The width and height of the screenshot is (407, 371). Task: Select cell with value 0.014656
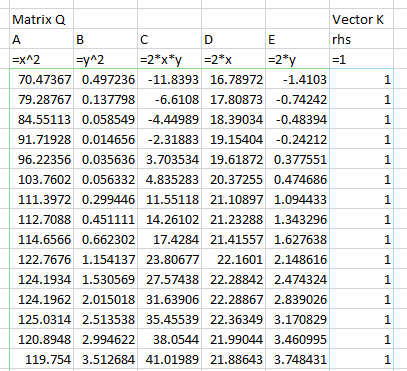pyautogui.click(x=105, y=139)
